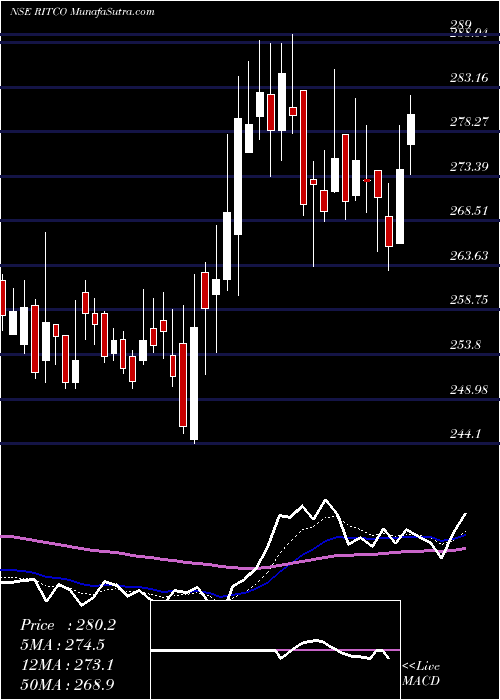Select the 244.1 price level label

466,433
